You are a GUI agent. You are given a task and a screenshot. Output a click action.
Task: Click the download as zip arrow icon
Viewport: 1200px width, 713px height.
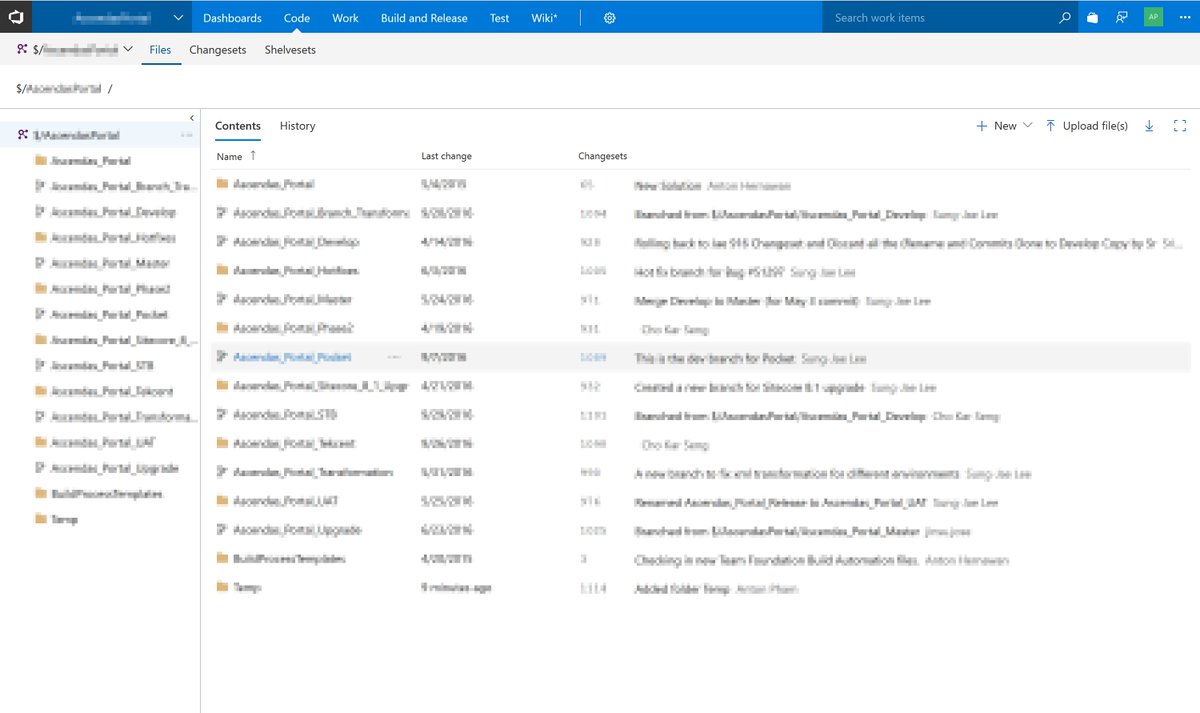click(x=1149, y=126)
